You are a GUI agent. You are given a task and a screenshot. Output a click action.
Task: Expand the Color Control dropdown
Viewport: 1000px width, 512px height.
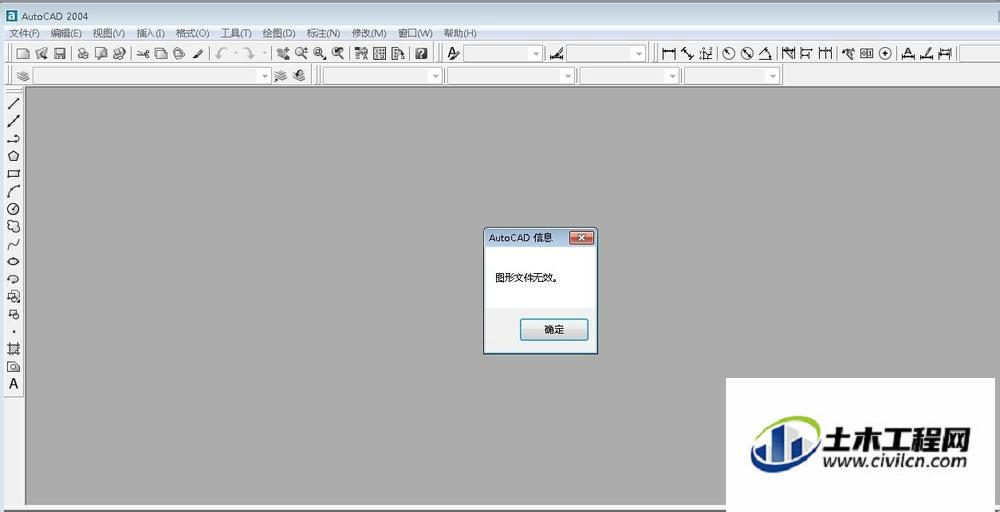coord(436,77)
